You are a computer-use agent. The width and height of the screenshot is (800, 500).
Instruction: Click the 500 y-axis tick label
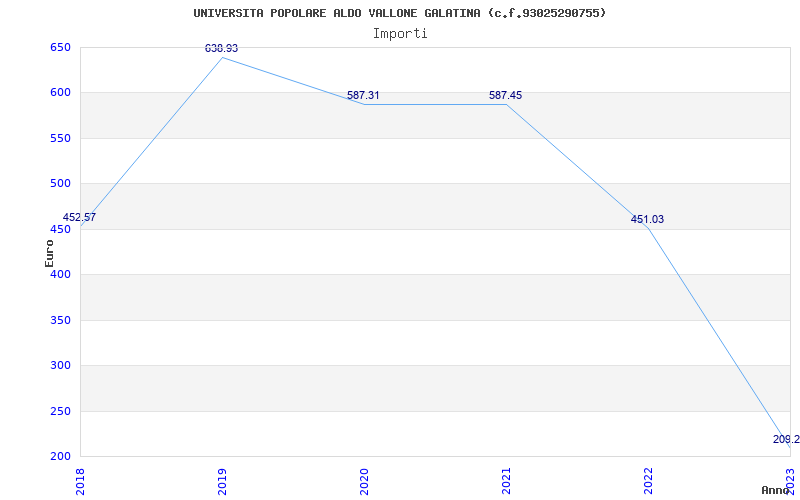coord(60,184)
